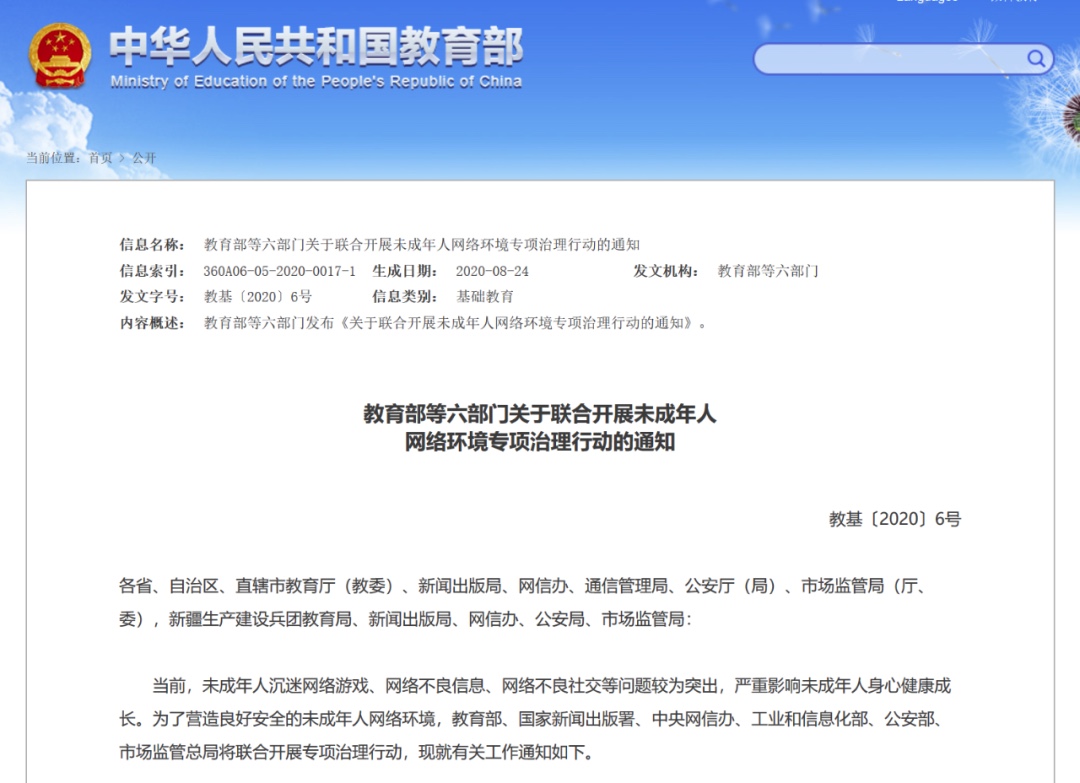The height and width of the screenshot is (783, 1080).
Task: Click the paragraph line starting with 当前，未成年人沉迷网络游戏
Action: click(551, 686)
